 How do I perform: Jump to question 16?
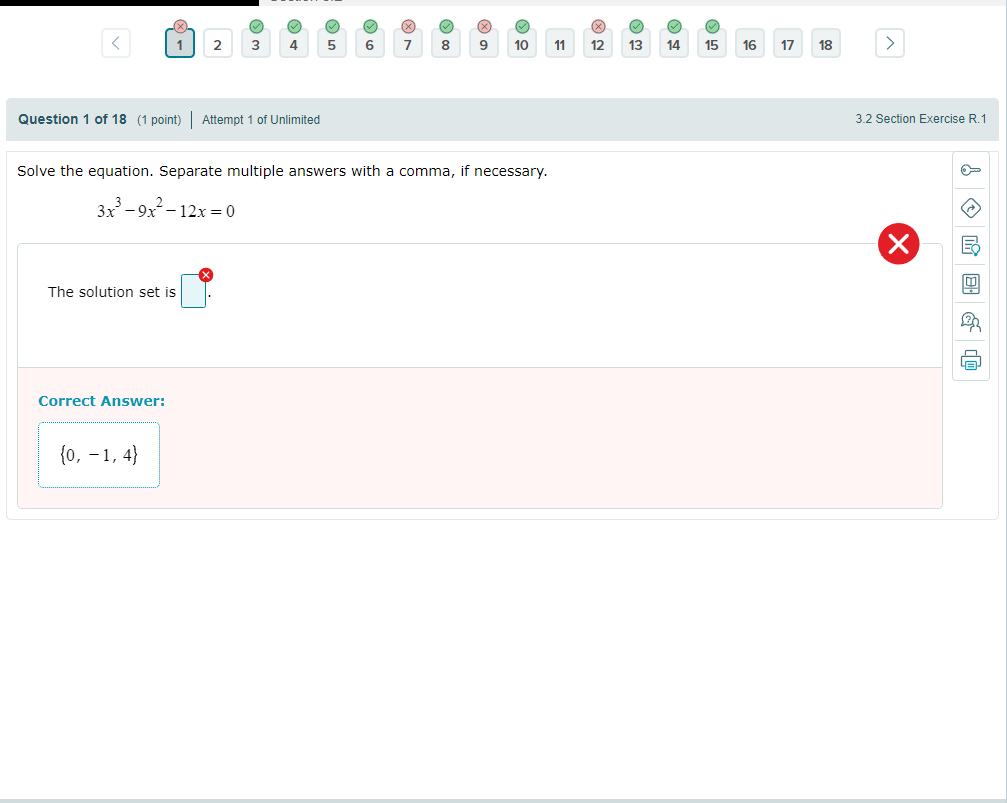[749, 44]
